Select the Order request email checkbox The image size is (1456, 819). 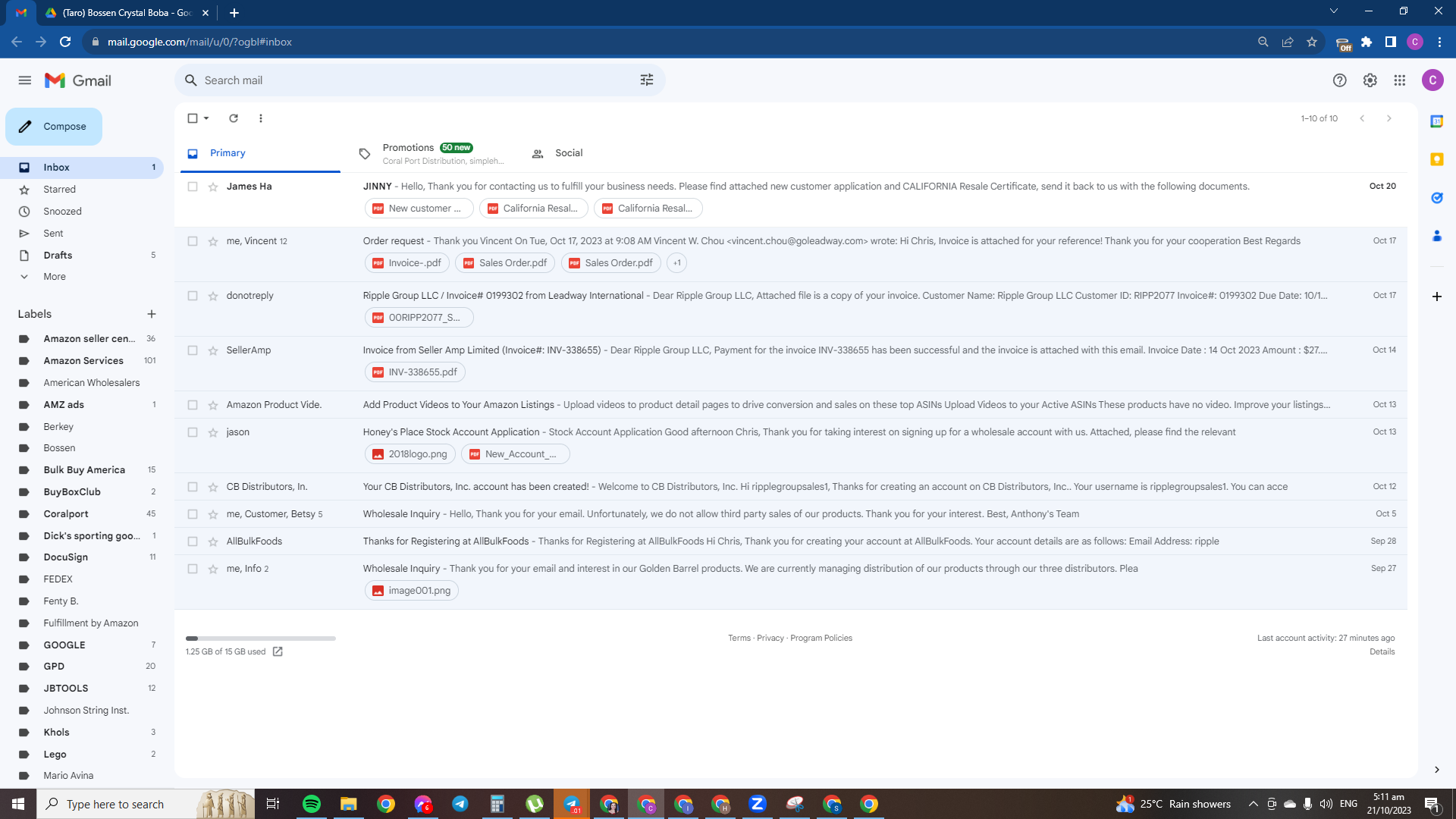(x=193, y=241)
